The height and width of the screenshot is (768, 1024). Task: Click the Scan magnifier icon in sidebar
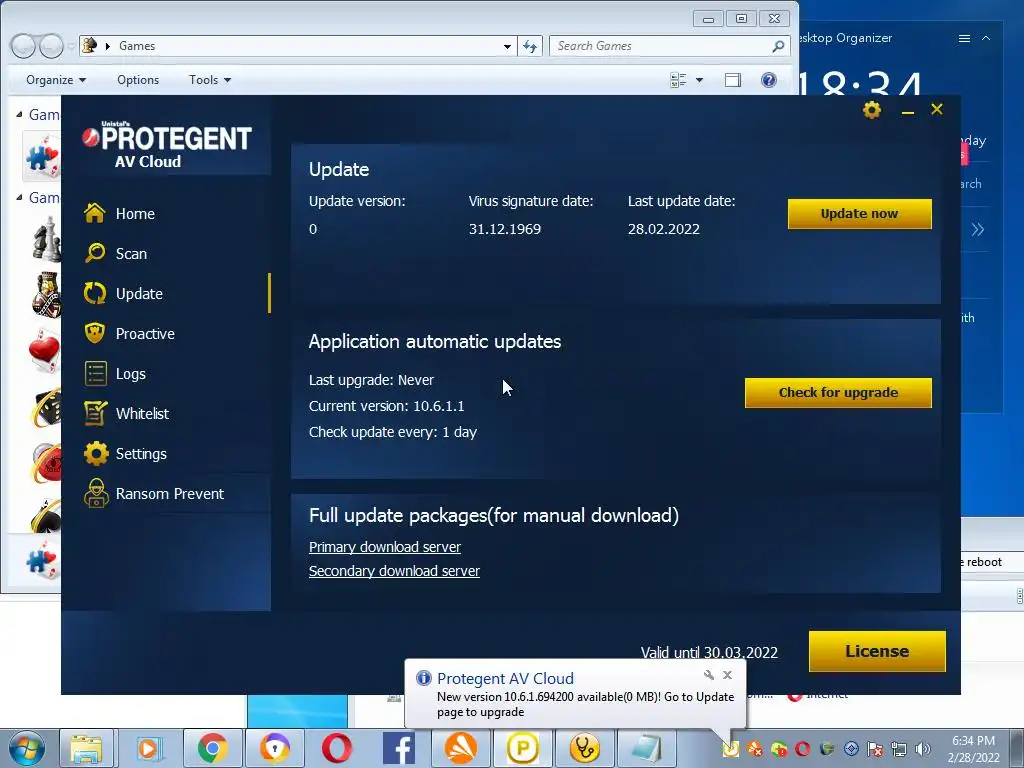click(95, 253)
